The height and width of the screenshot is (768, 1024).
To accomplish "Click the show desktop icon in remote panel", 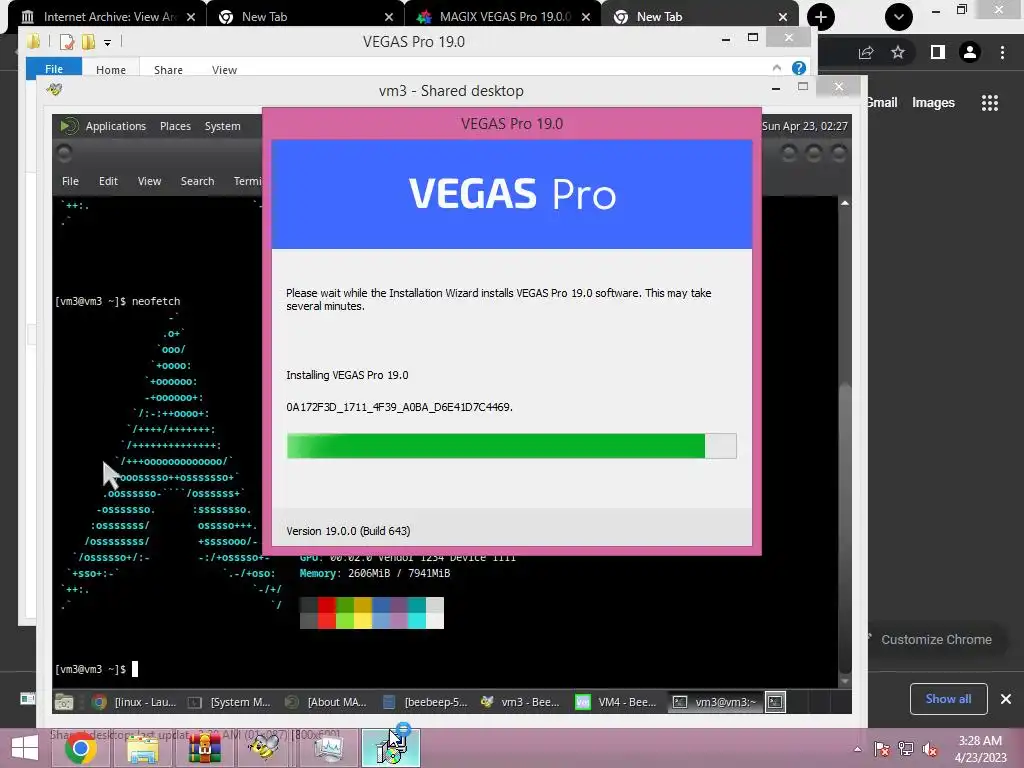I will click(x=64, y=702).
